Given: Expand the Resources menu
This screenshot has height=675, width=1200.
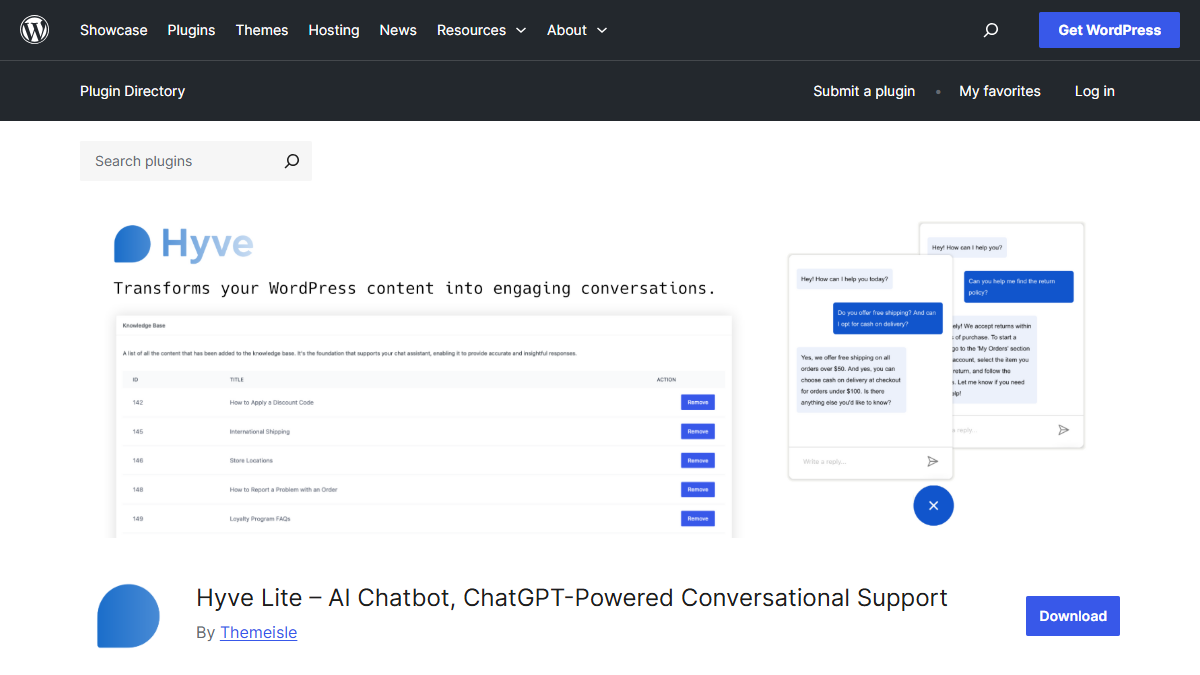Looking at the screenshot, I should [481, 30].
